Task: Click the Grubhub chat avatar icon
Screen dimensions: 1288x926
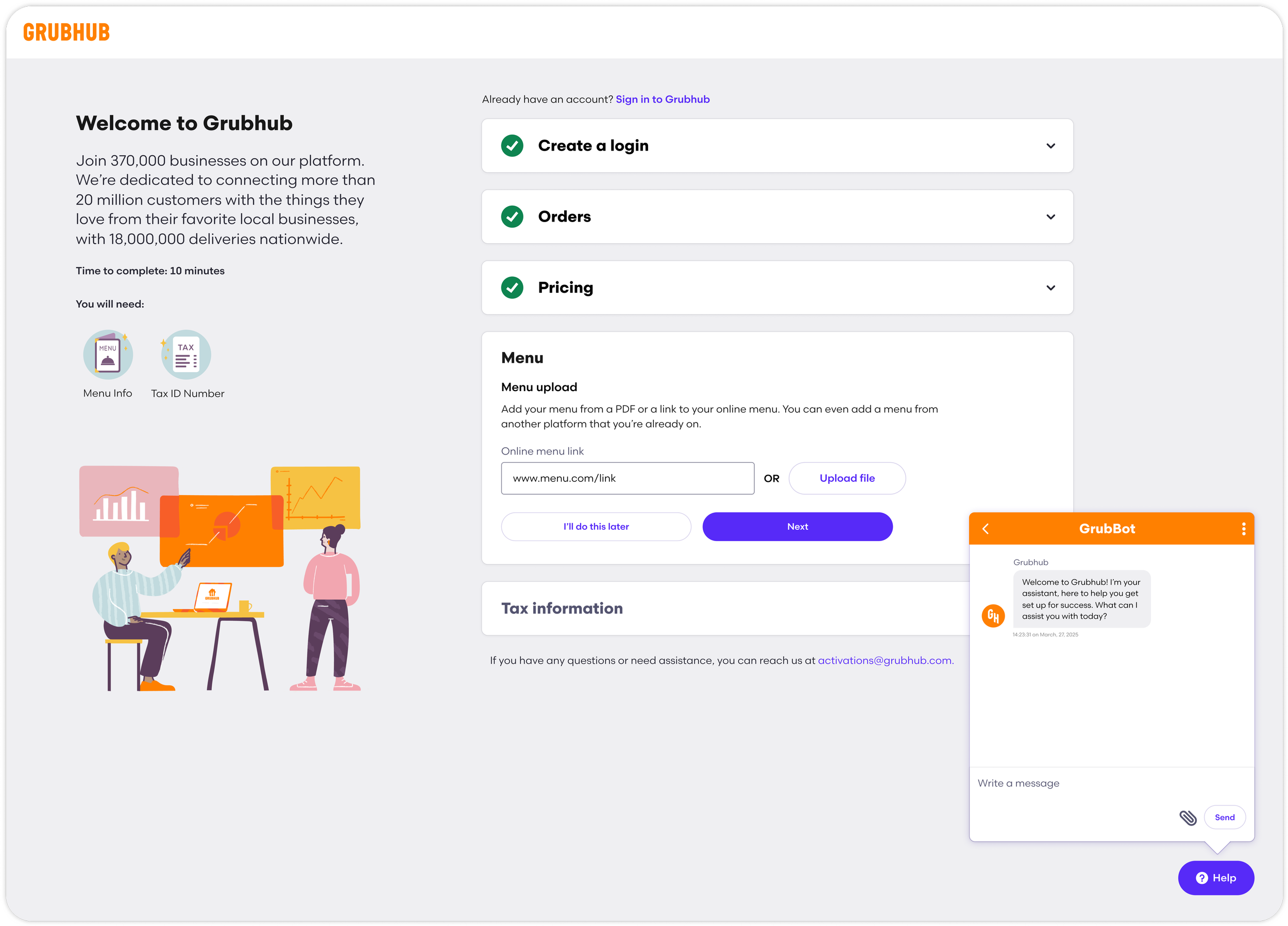Action: (x=993, y=615)
